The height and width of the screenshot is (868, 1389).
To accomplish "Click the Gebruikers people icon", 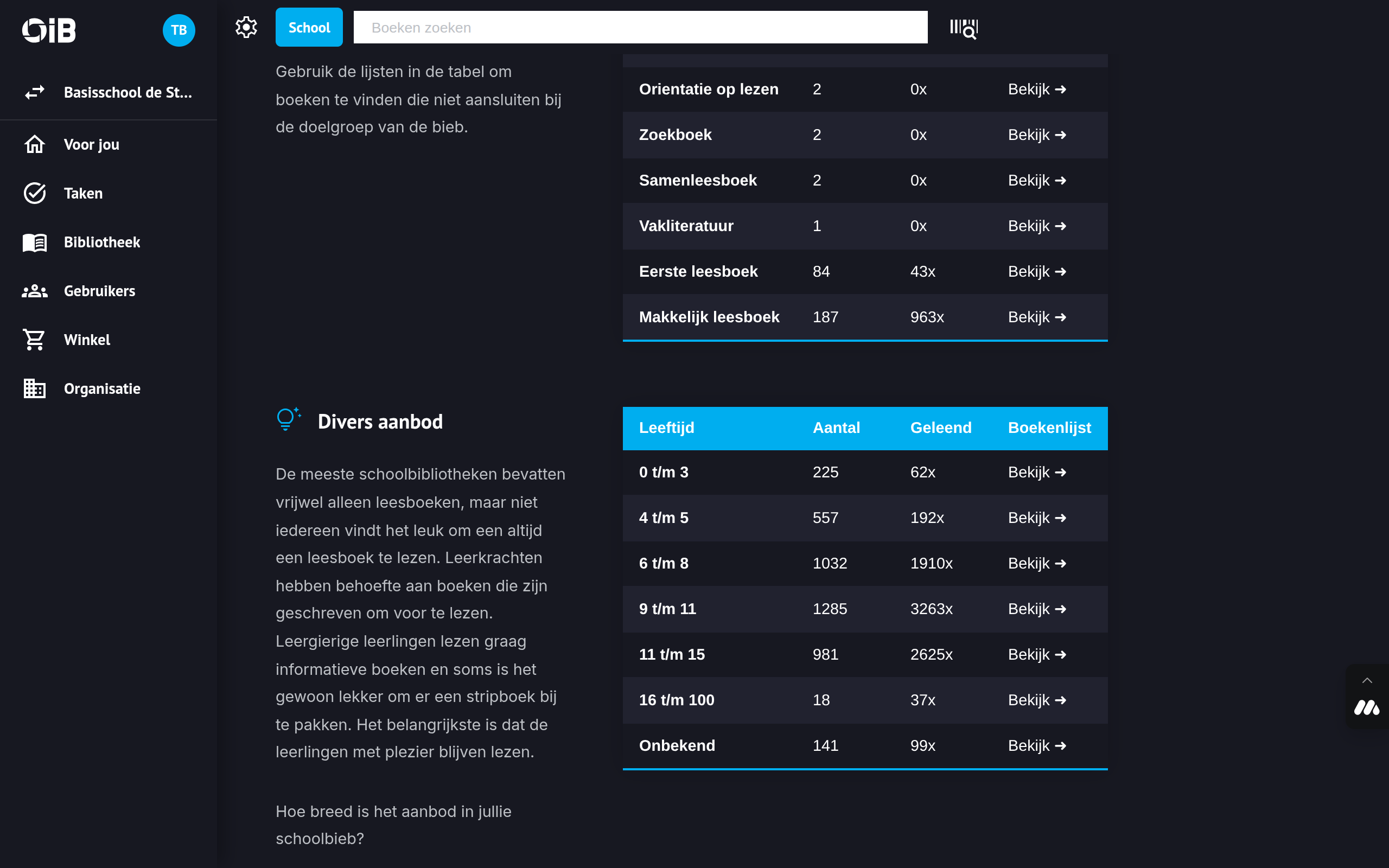I will 34,291.
